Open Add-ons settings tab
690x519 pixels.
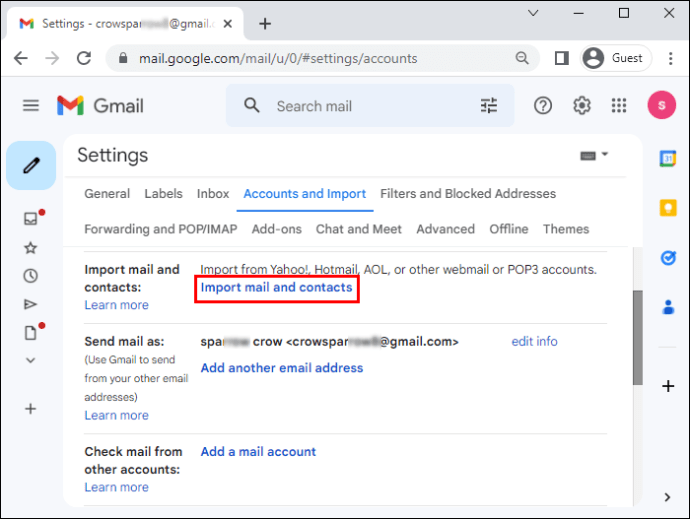[x=276, y=229]
